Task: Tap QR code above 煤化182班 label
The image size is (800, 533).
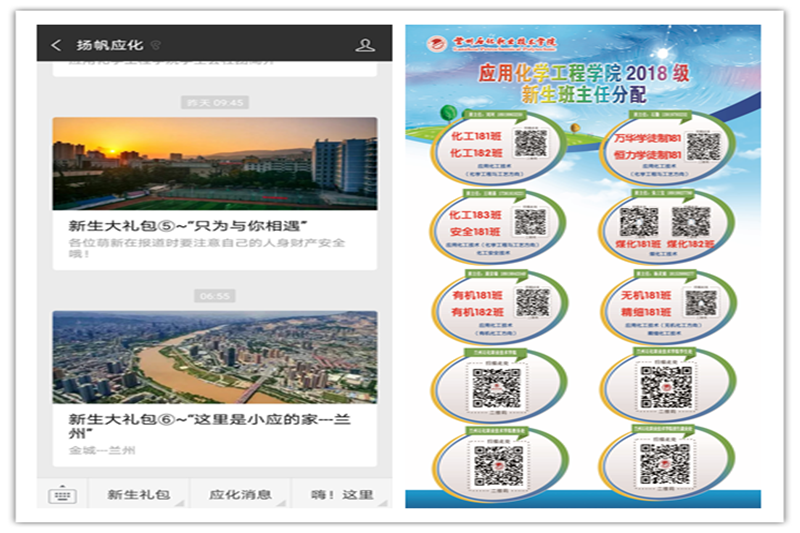Action: point(691,221)
